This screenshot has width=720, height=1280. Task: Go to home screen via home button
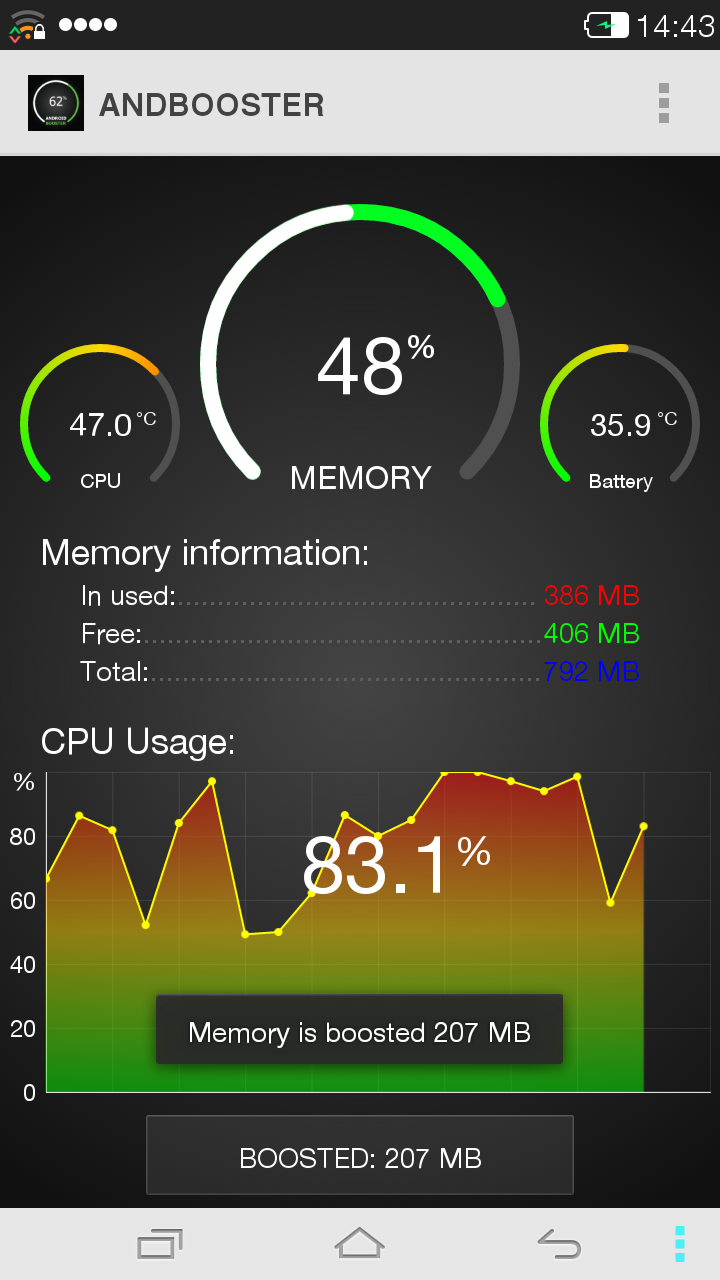(359, 1243)
